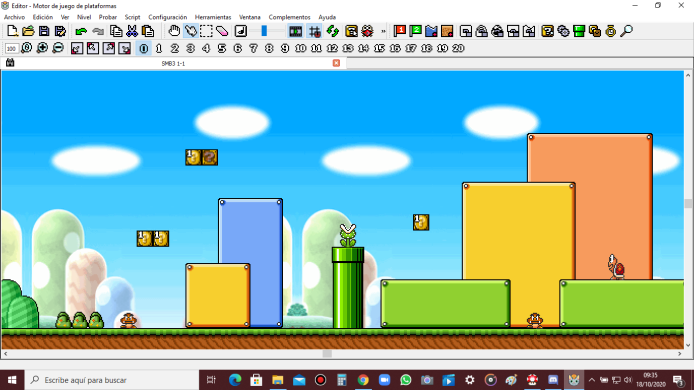Image resolution: width=694 pixels, height=390 pixels.
Task: Switch to section 1
Action: click(x=159, y=48)
